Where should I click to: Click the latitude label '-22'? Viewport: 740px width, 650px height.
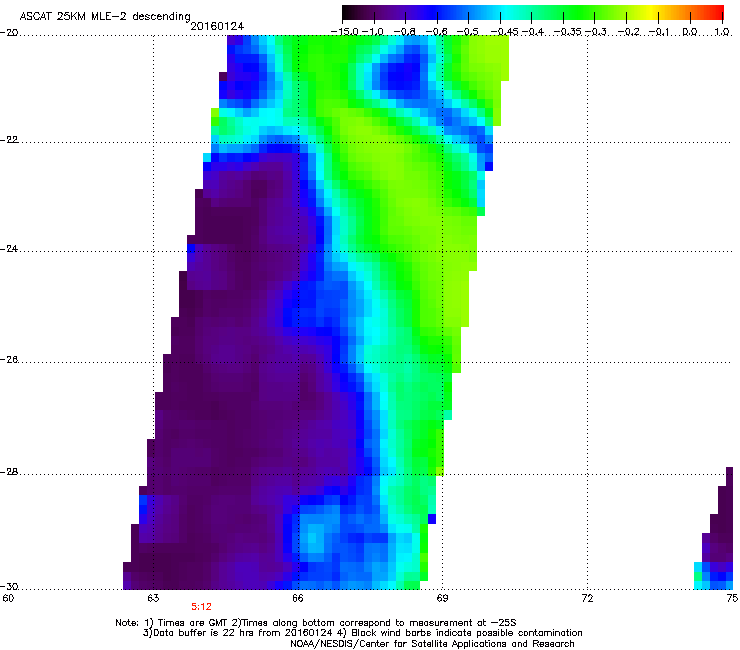9,139
